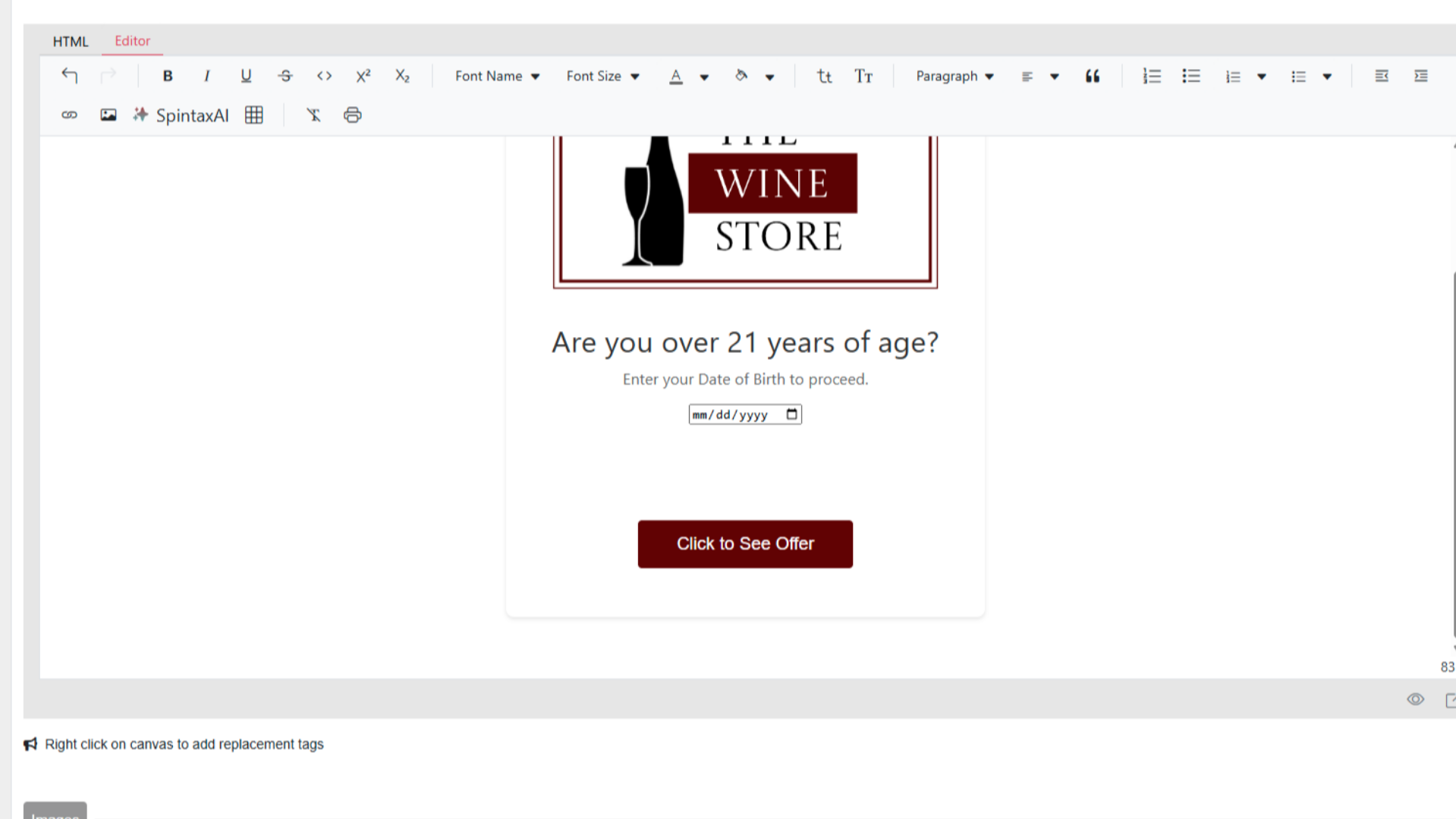Undo the last edit
The image size is (1456, 819).
[x=70, y=76]
